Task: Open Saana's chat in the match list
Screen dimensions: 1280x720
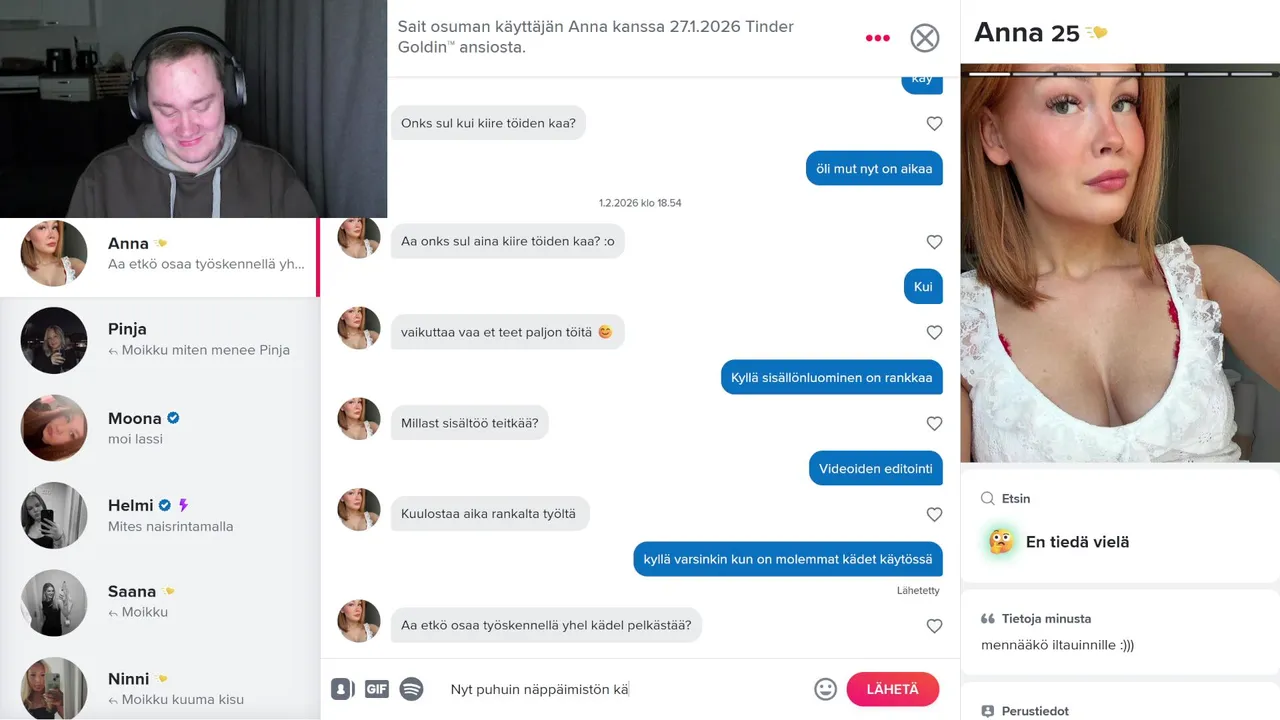Action: click(160, 602)
